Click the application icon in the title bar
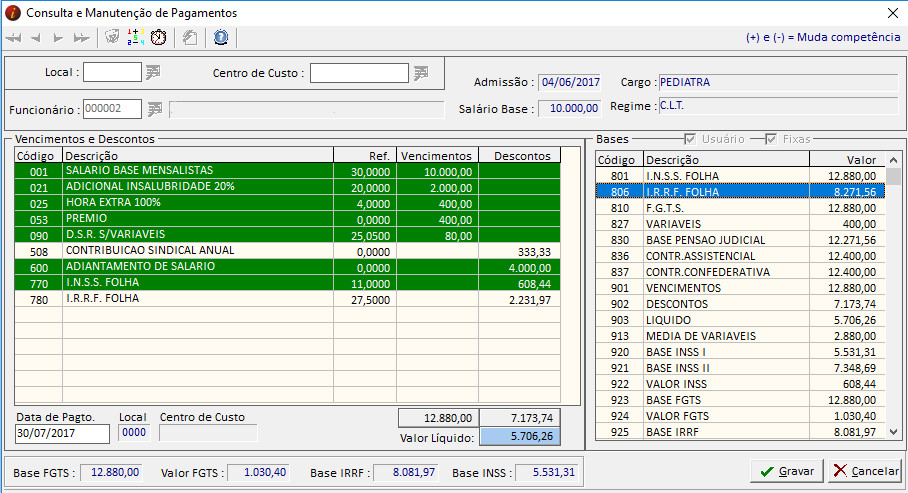The width and height of the screenshot is (908, 493). (13, 13)
